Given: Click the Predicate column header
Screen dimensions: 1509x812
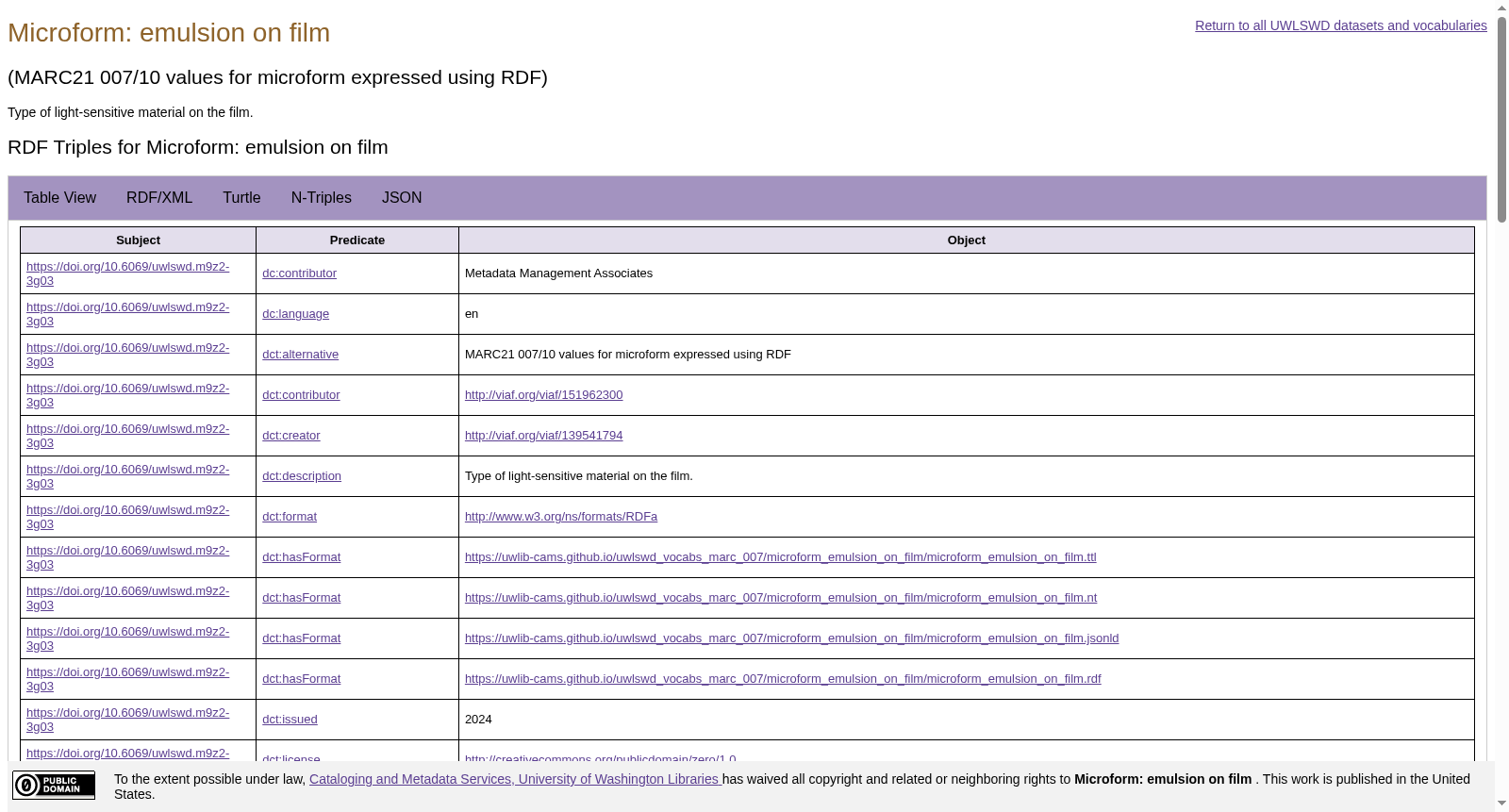Looking at the screenshot, I should pyautogui.click(x=357, y=240).
